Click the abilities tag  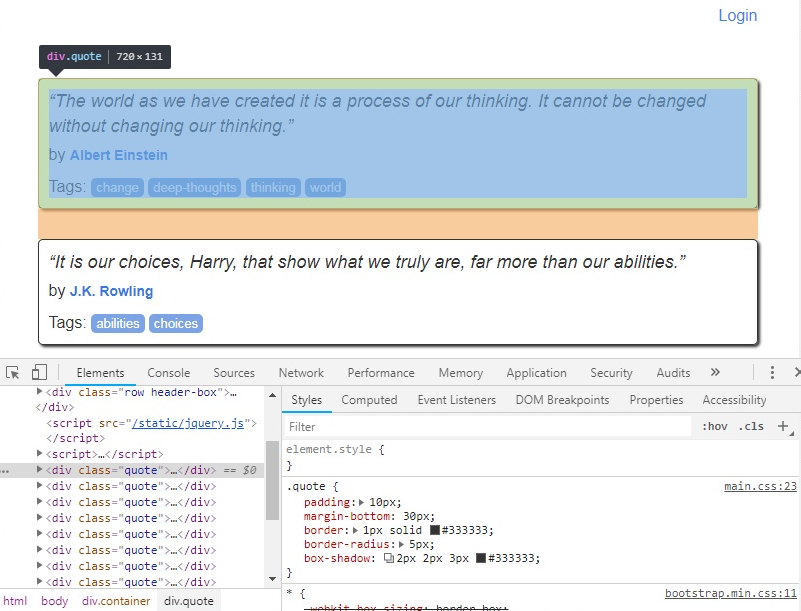pos(118,323)
